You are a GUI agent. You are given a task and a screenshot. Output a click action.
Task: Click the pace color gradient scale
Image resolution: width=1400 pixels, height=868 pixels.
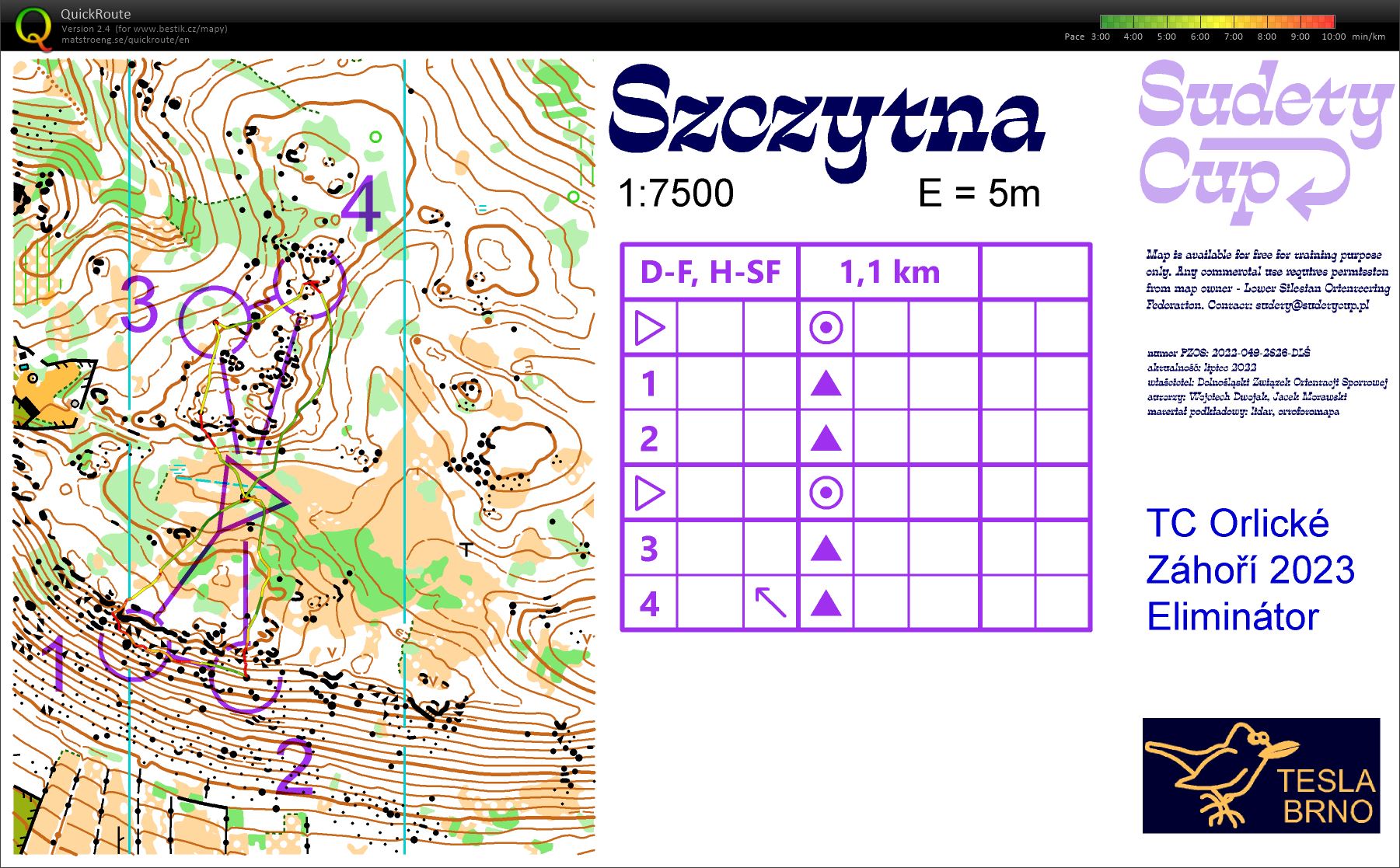1217,22
